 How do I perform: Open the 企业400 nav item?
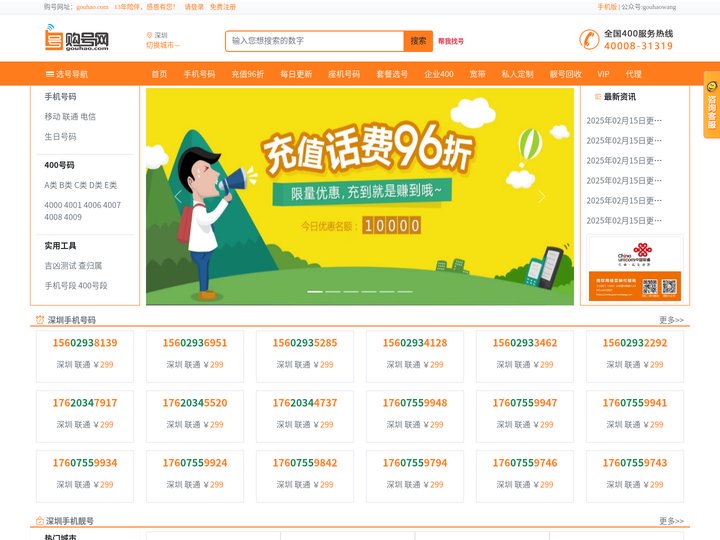[x=439, y=74]
